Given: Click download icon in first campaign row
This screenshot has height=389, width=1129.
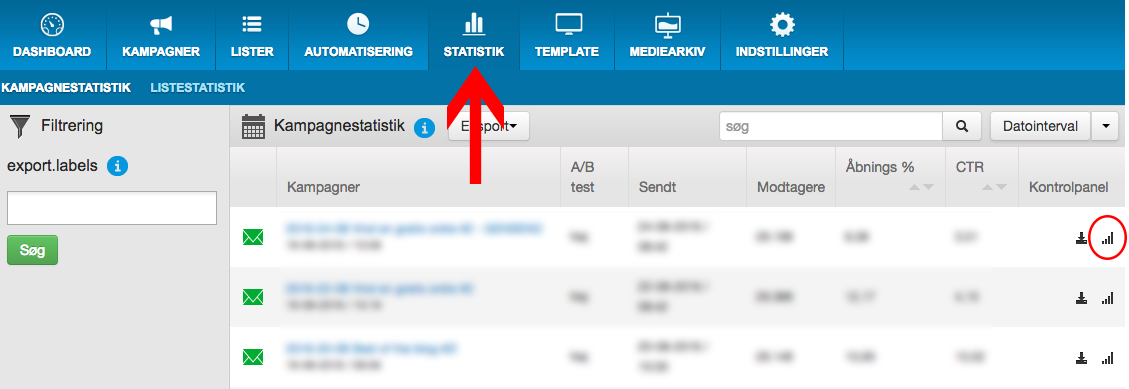Looking at the screenshot, I should point(1081,238).
